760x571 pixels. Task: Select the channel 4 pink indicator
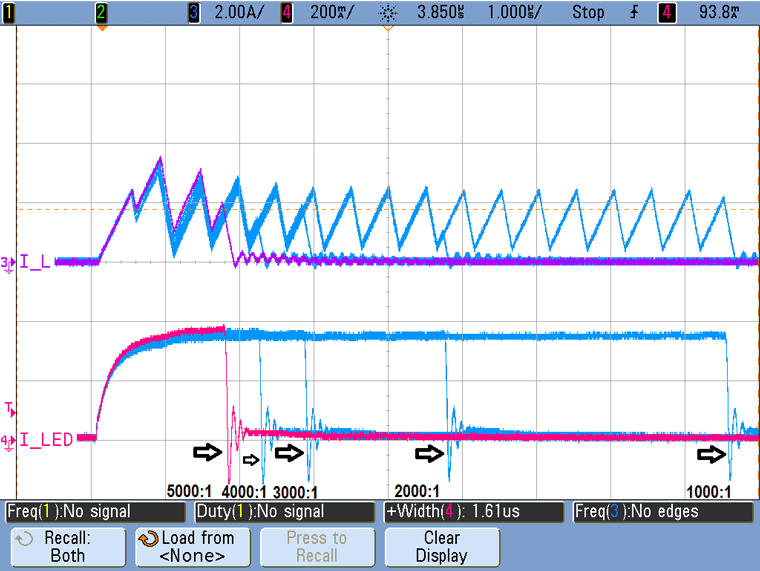tap(286, 12)
